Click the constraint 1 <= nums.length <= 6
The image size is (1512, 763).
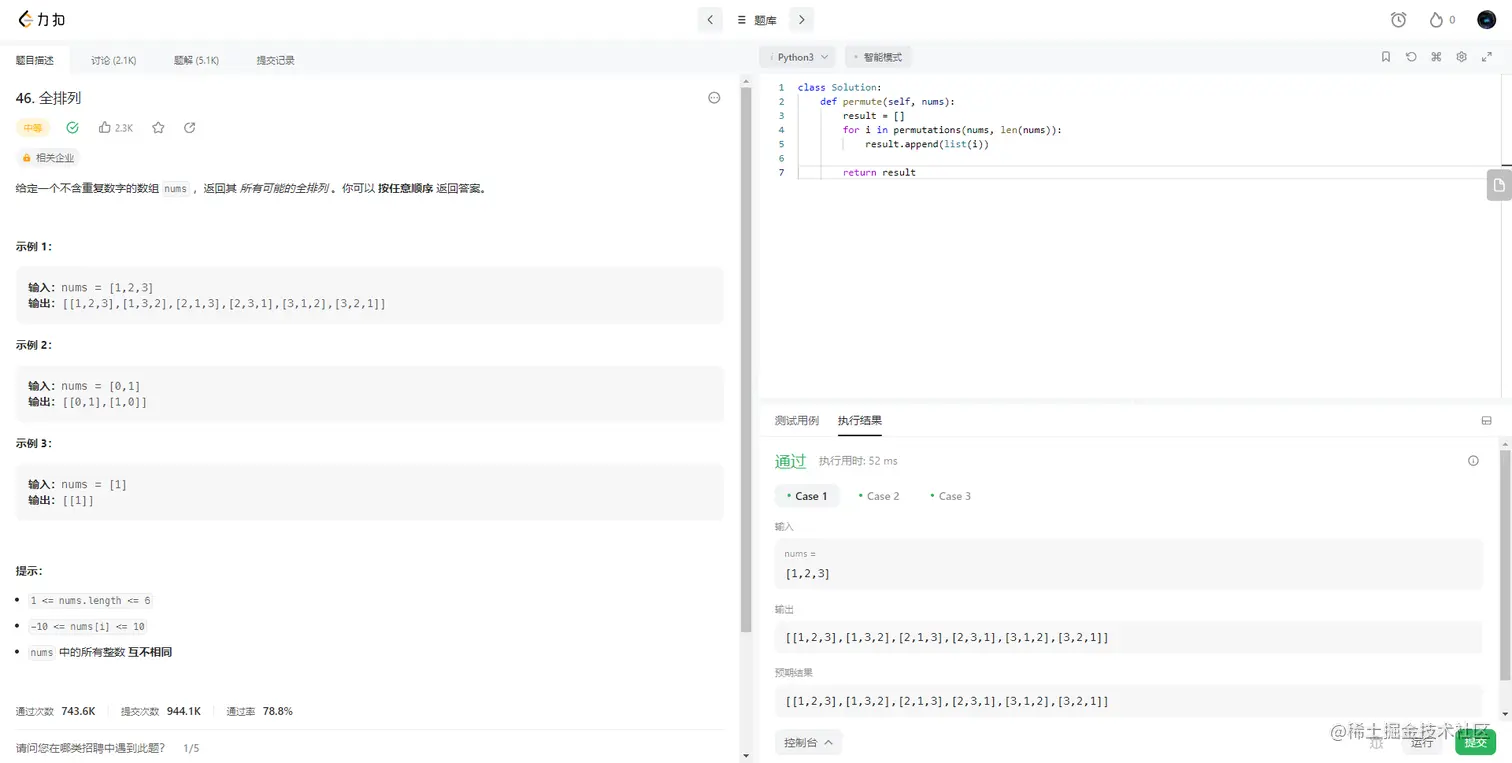pyautogui.click(x=90, y=600)
